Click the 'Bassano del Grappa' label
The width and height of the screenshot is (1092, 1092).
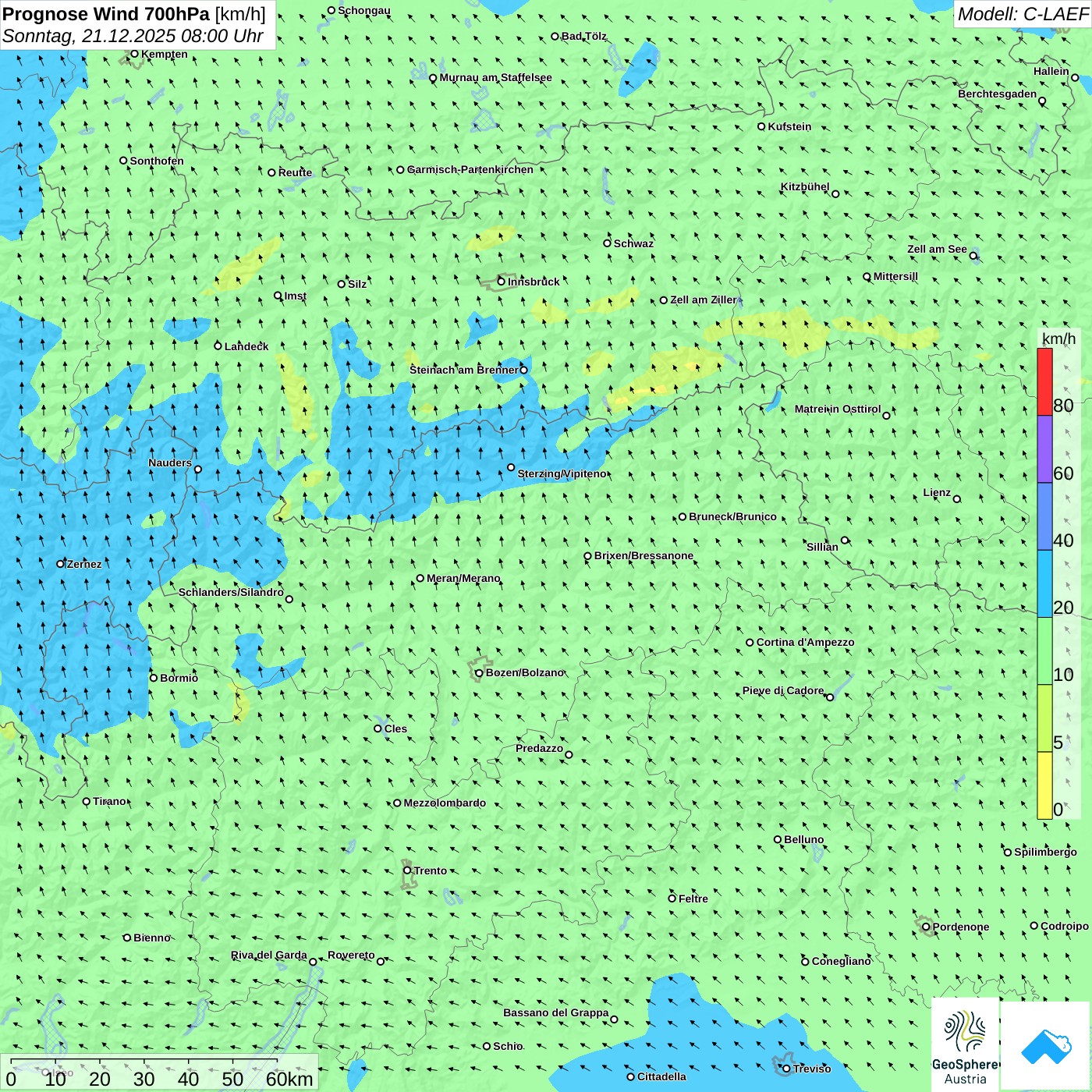[x=555, y=1012]
